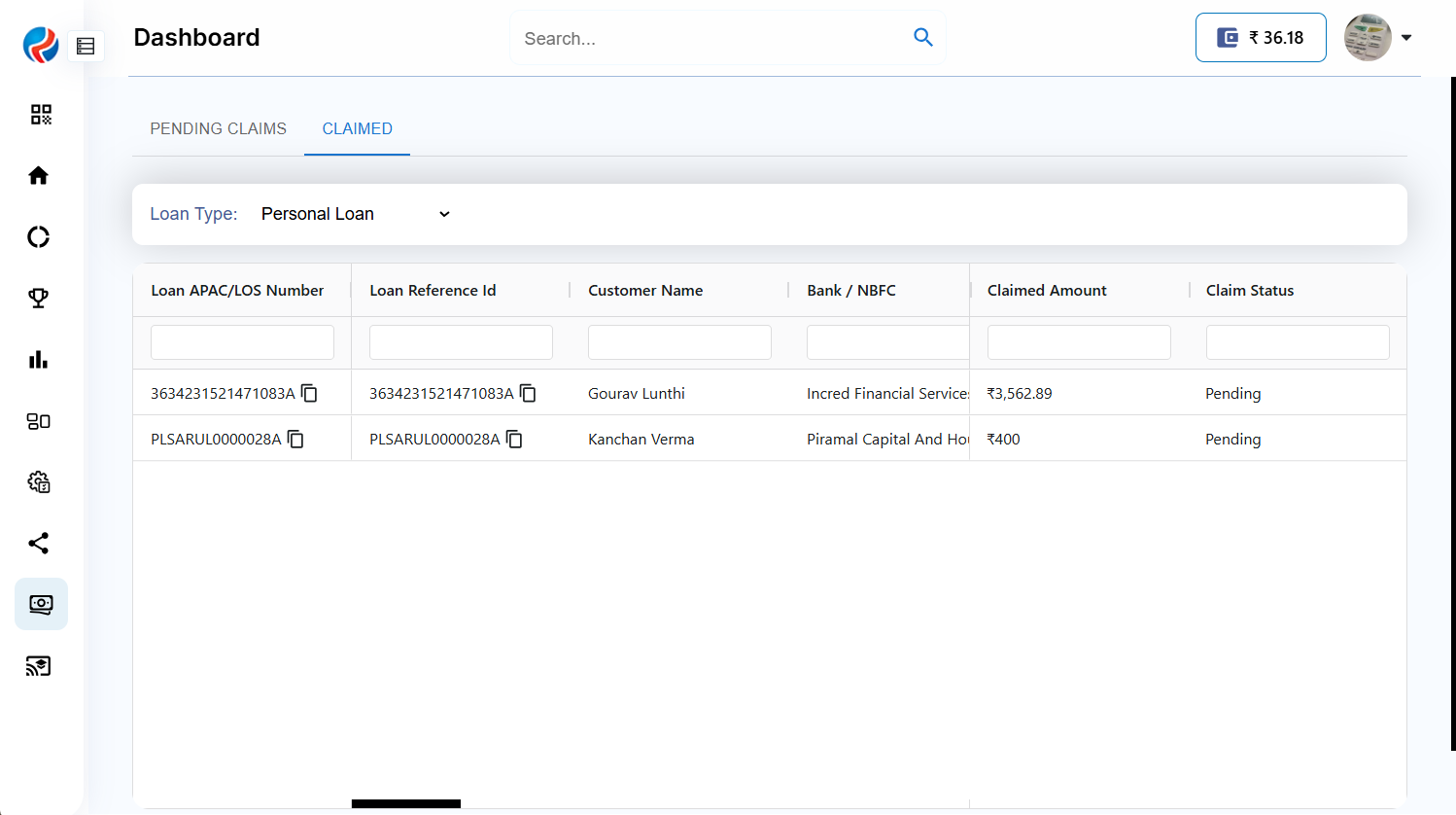Screen dimensions: 1456x815
Task: Open the QR code scanner sidebar icon
Action: tap(40, 115)
